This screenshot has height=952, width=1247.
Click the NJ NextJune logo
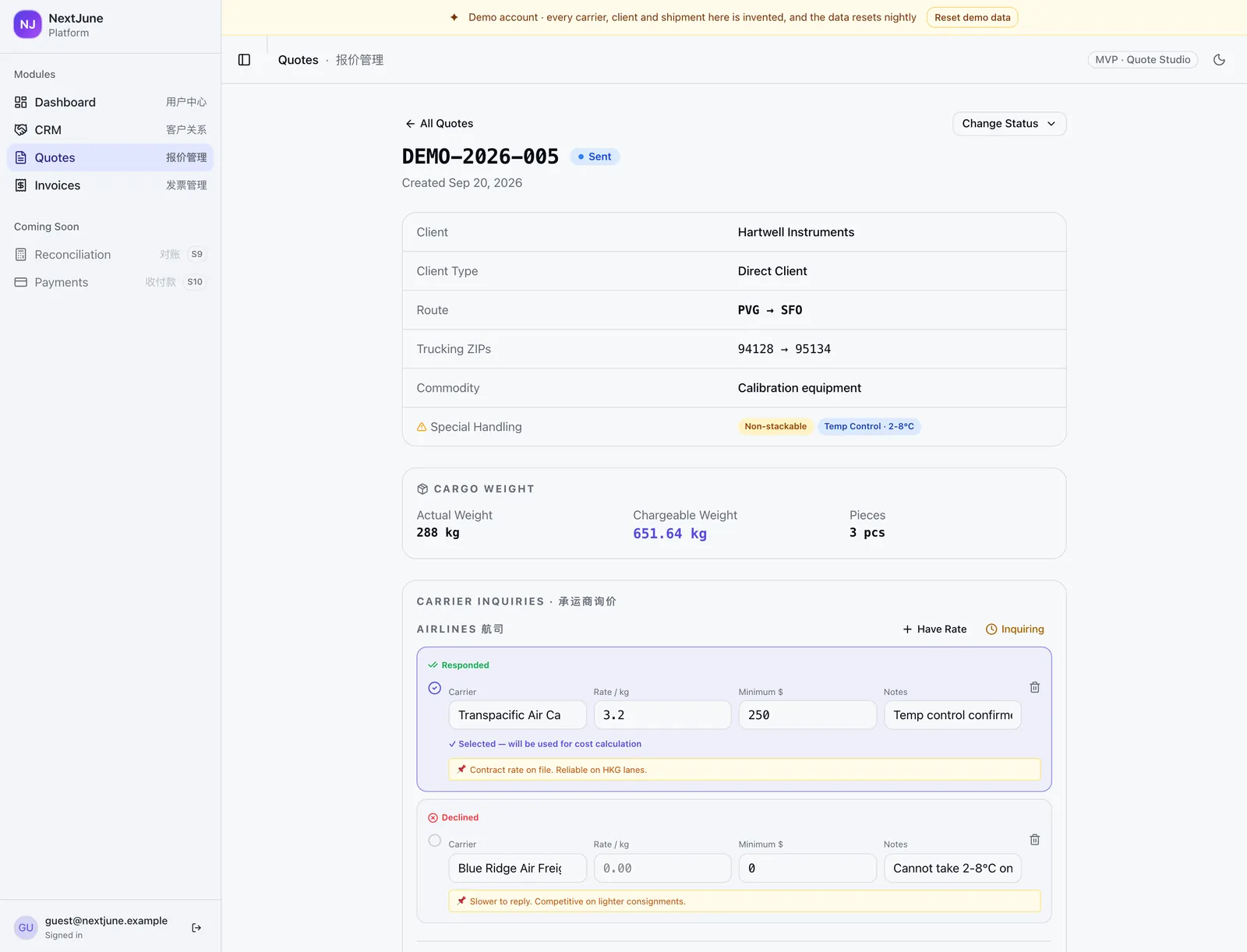coord(27,24)
